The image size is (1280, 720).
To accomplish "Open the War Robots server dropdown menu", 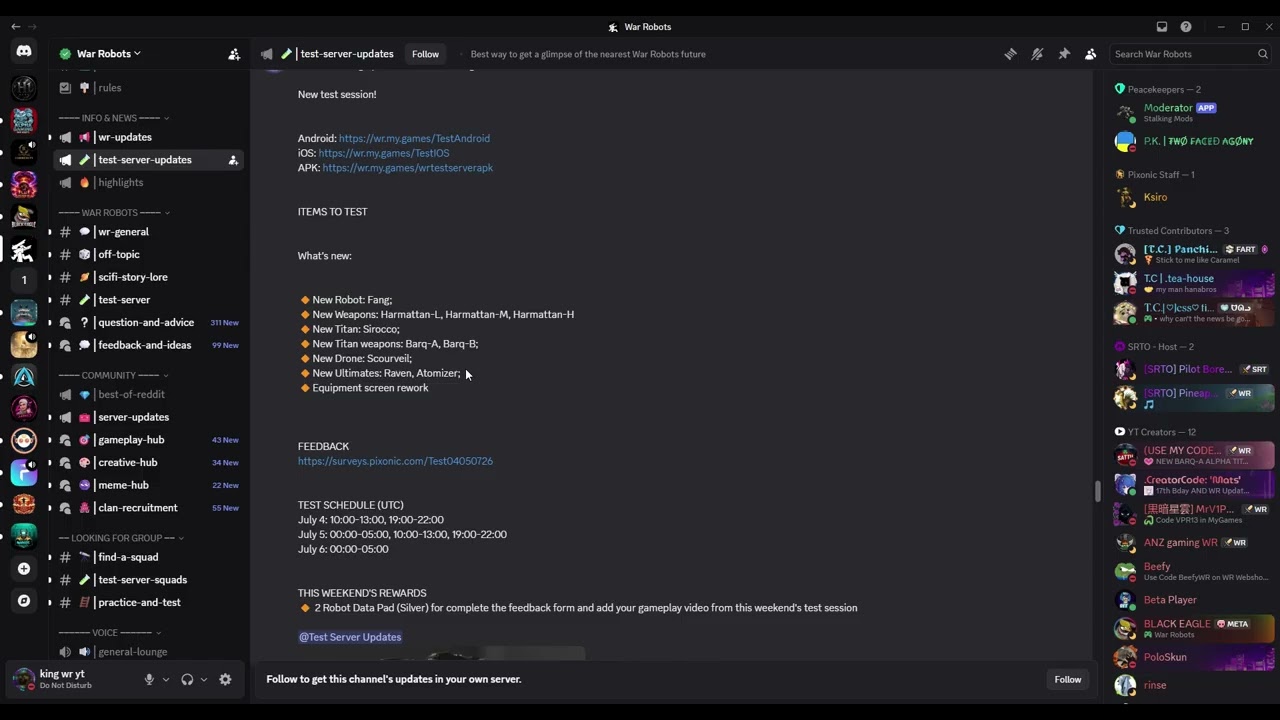I will click(108, 54).
